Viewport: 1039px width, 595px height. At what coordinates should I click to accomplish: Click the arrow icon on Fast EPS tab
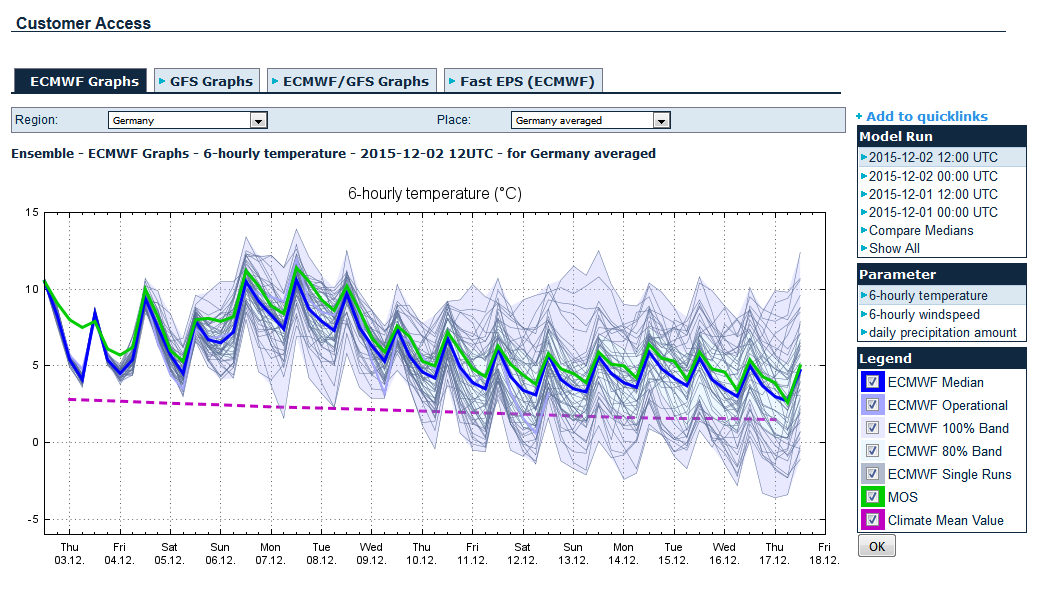[x=453, y=81]
